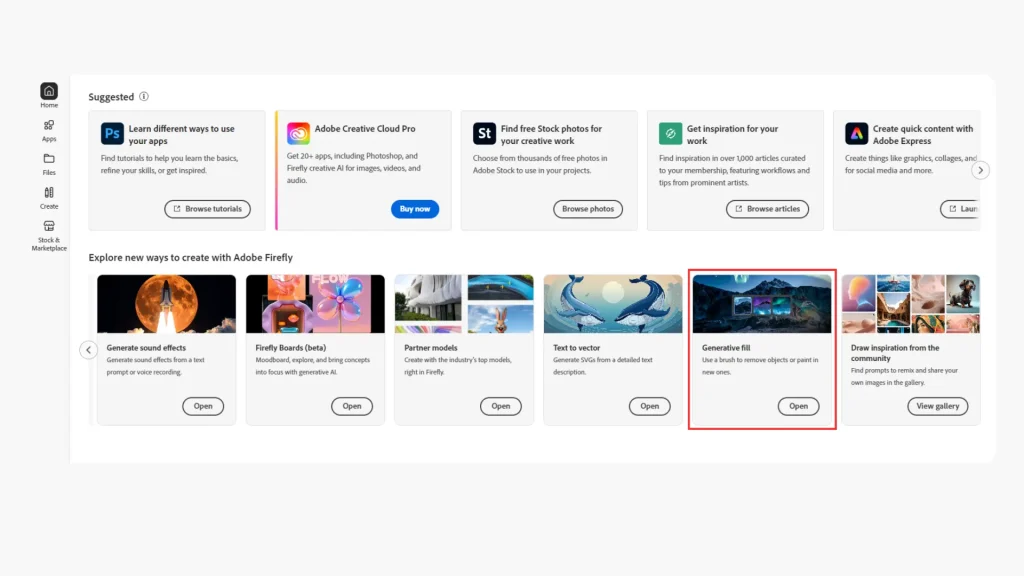The image size is (1024, 576).
Task: Click the Photoshop icon on the tutorials card
Action: point(112,131)
